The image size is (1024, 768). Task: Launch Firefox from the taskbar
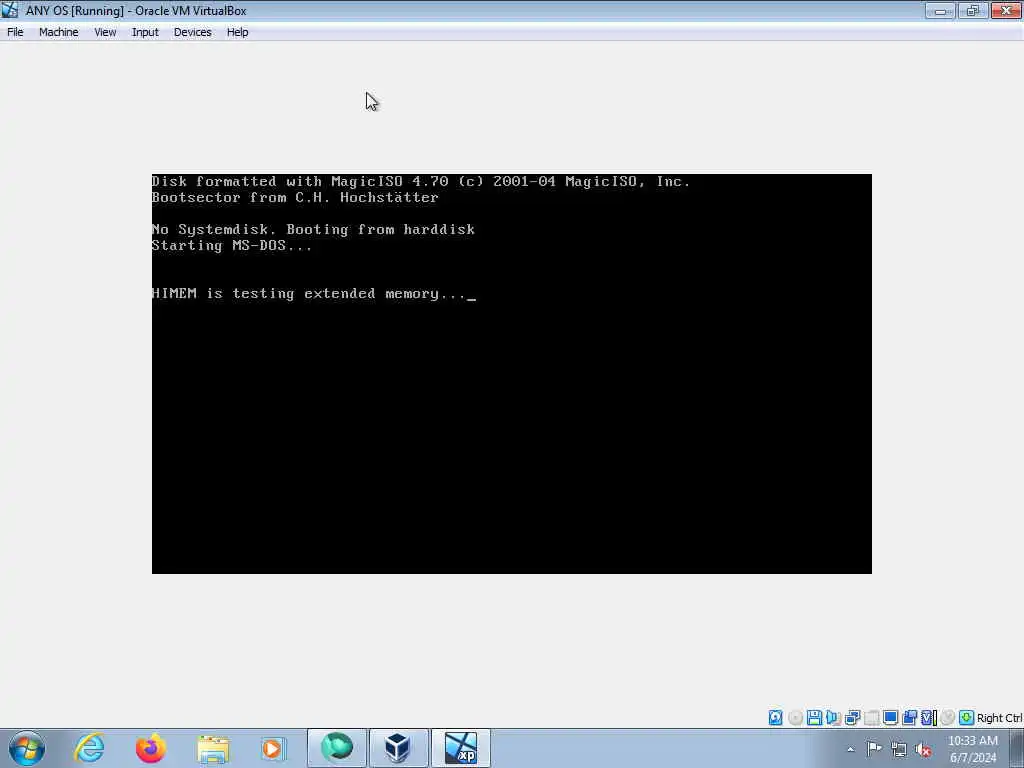[151, 748]
